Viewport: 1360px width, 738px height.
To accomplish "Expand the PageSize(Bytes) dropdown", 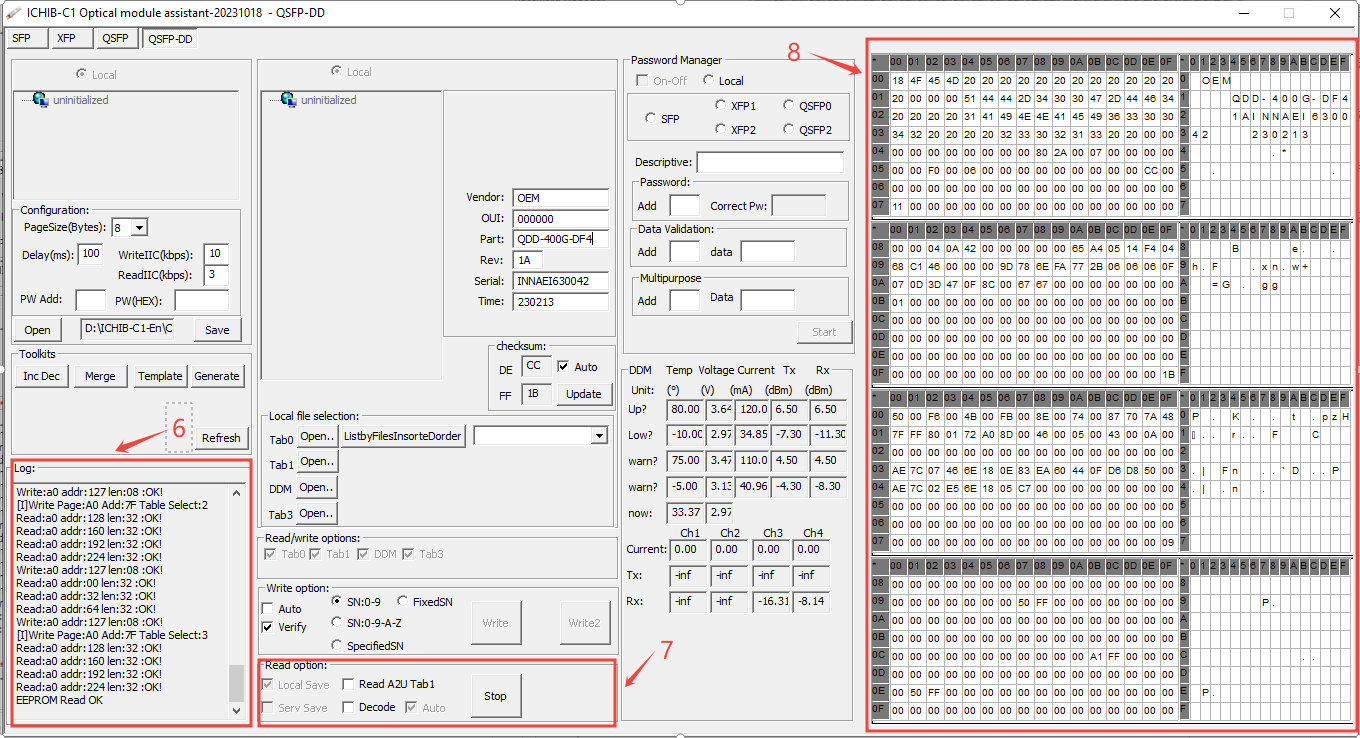I will [x=139, y=228].
